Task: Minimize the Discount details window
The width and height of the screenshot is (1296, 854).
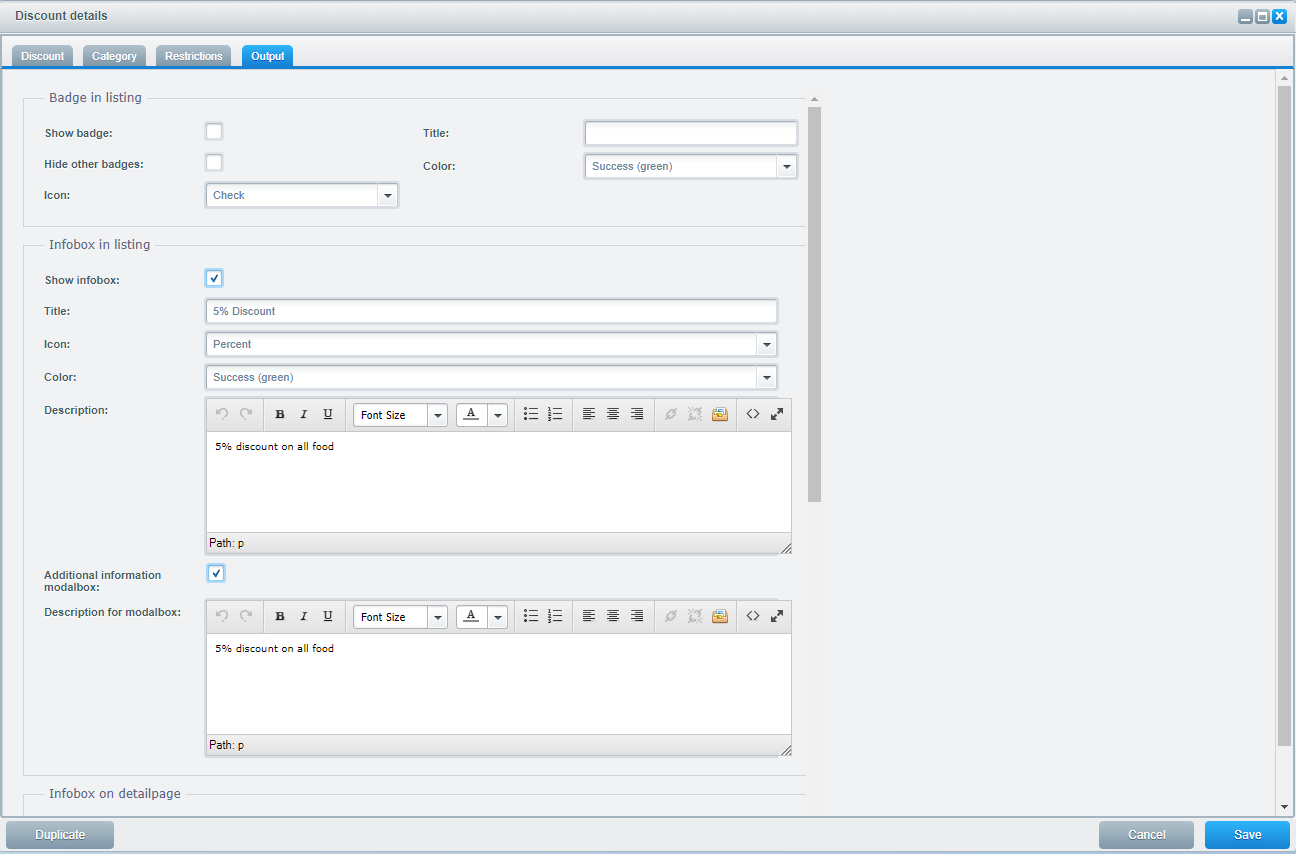Action: pyautogui.click(x=1245, y=16)
